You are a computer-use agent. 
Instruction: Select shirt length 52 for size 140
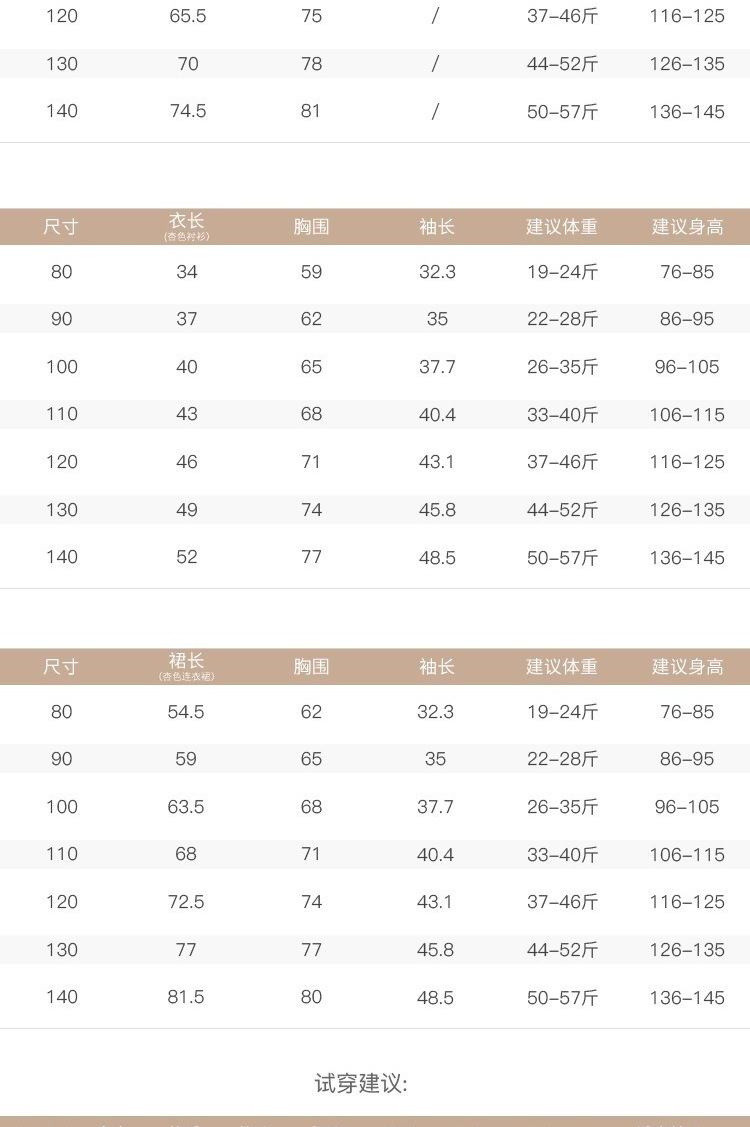[187, 557]
